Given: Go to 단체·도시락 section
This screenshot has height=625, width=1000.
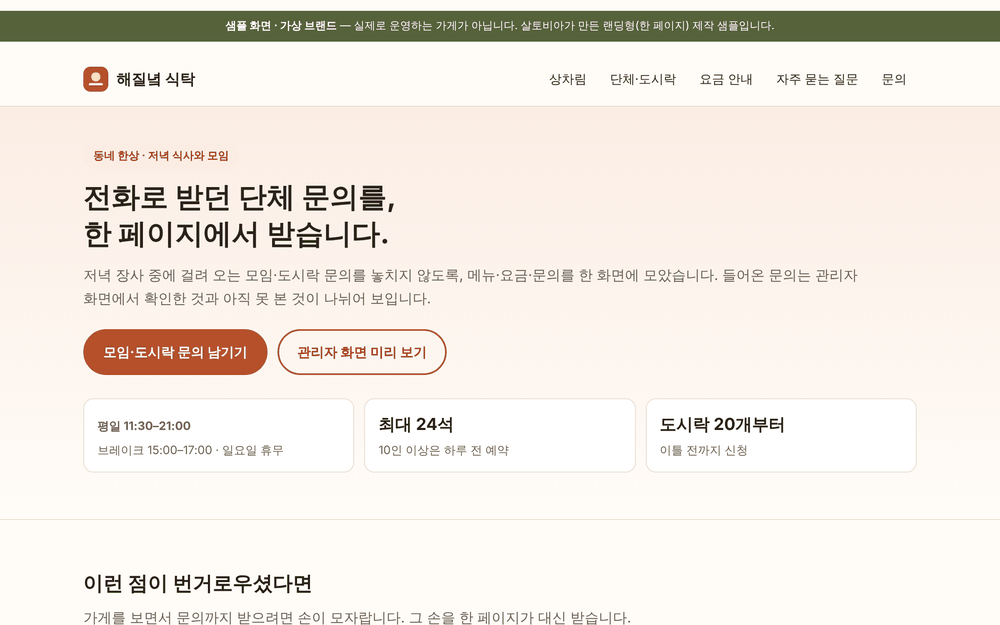Looking at the screenshot, I should coord(643,79).
